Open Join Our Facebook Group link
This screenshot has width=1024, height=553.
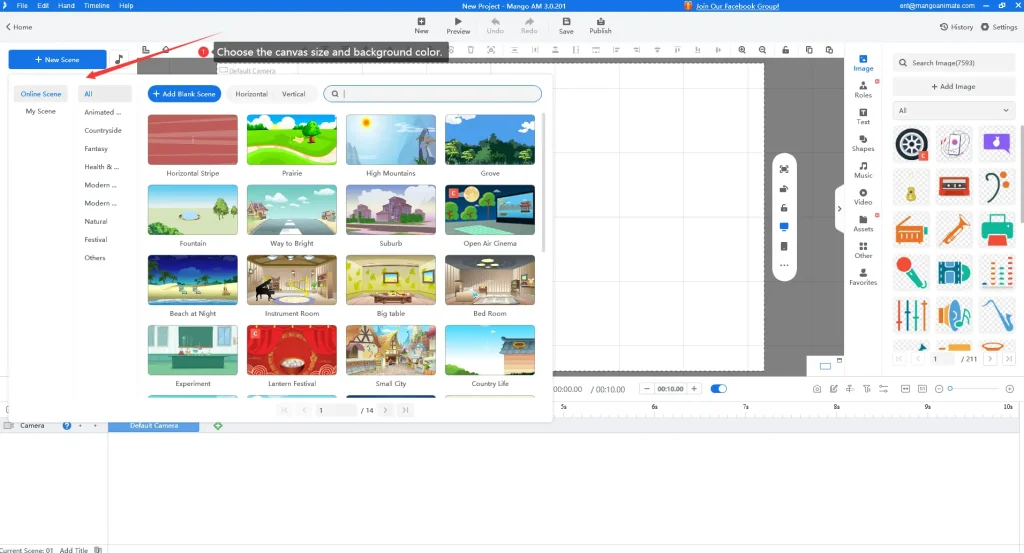(737, 6)
